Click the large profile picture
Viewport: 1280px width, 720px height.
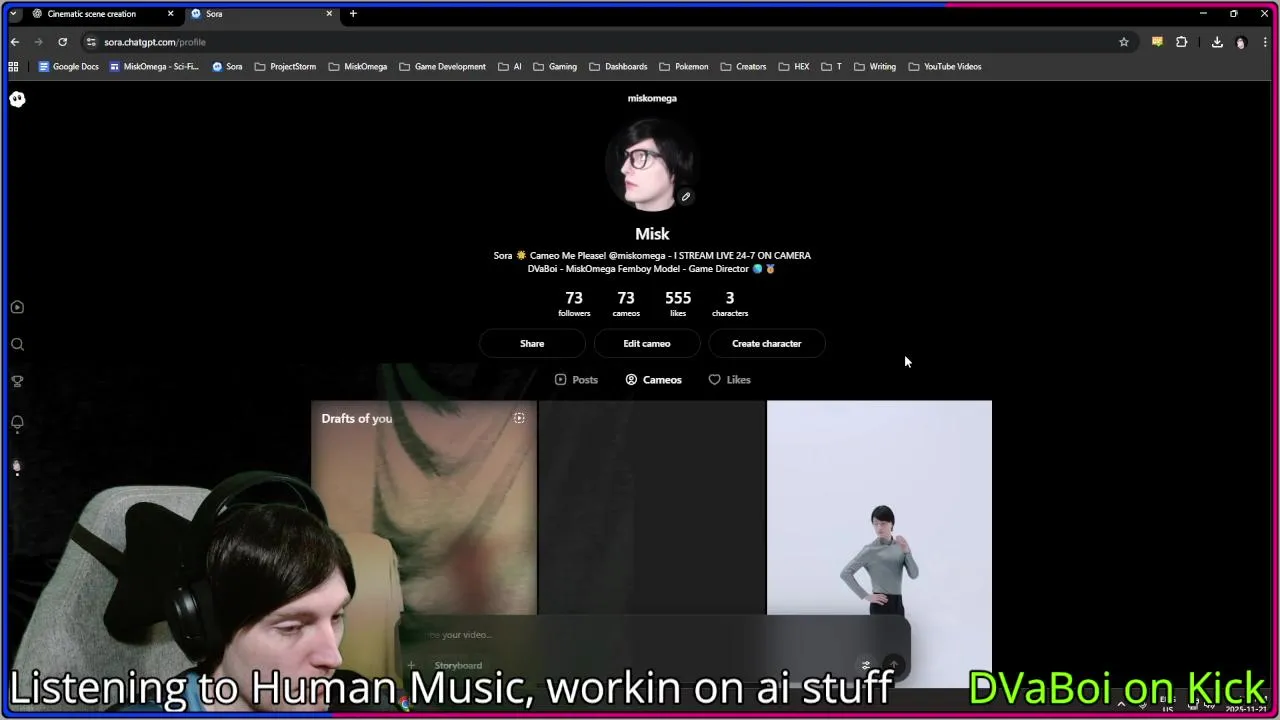652,165
